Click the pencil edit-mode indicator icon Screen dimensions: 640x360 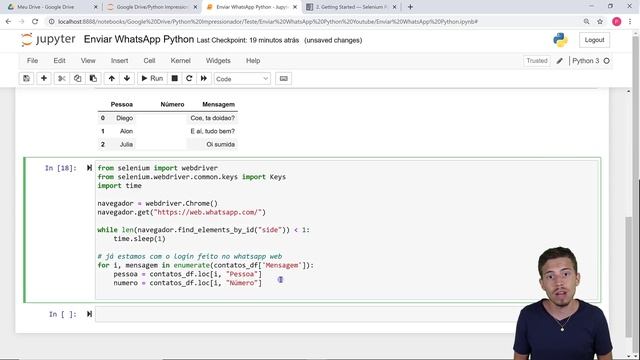pos(560,61)
